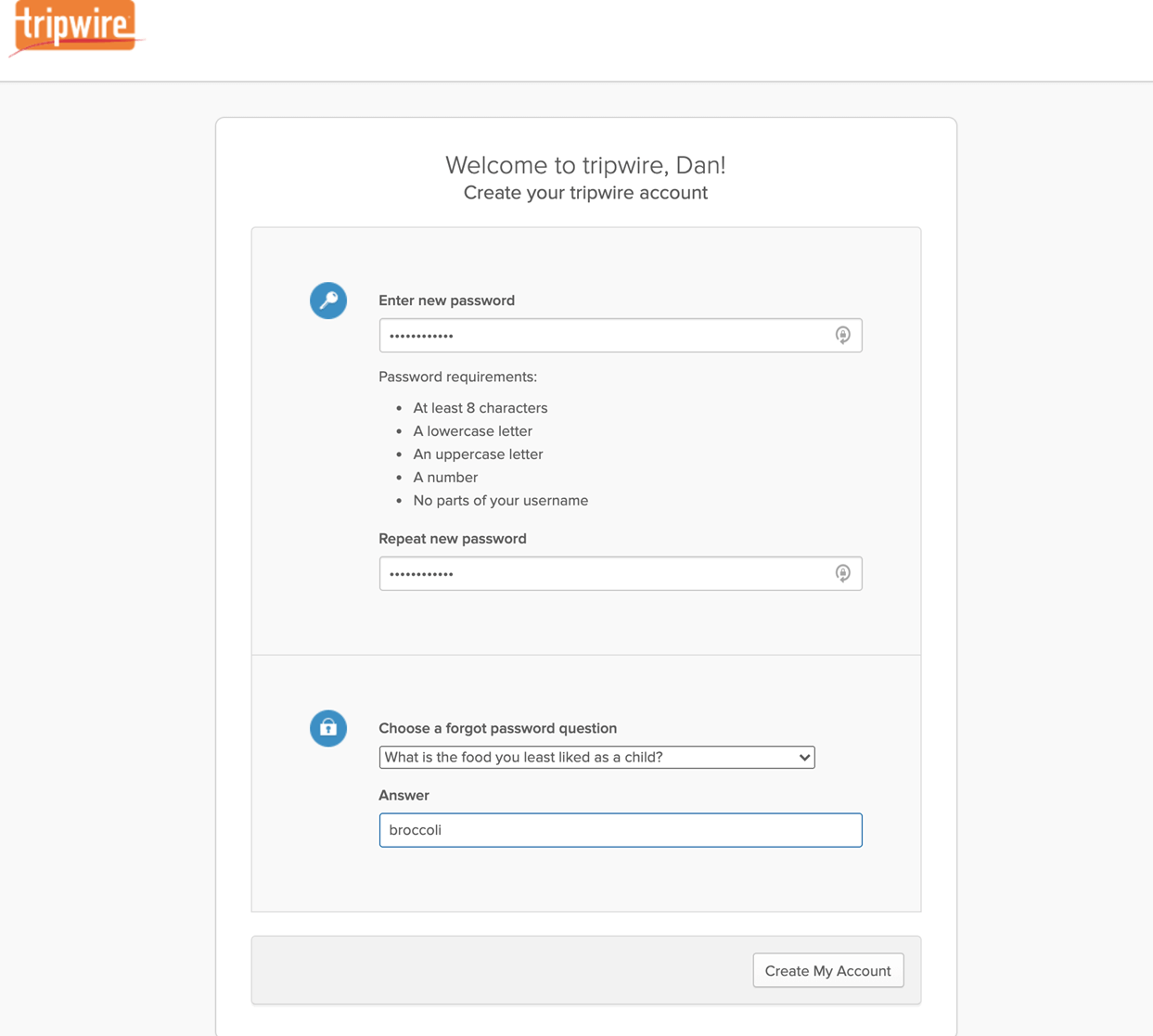Open password manager icon in repeat password field
Viewport: 1153px width, 1036px height.
[x=842, y=573]
